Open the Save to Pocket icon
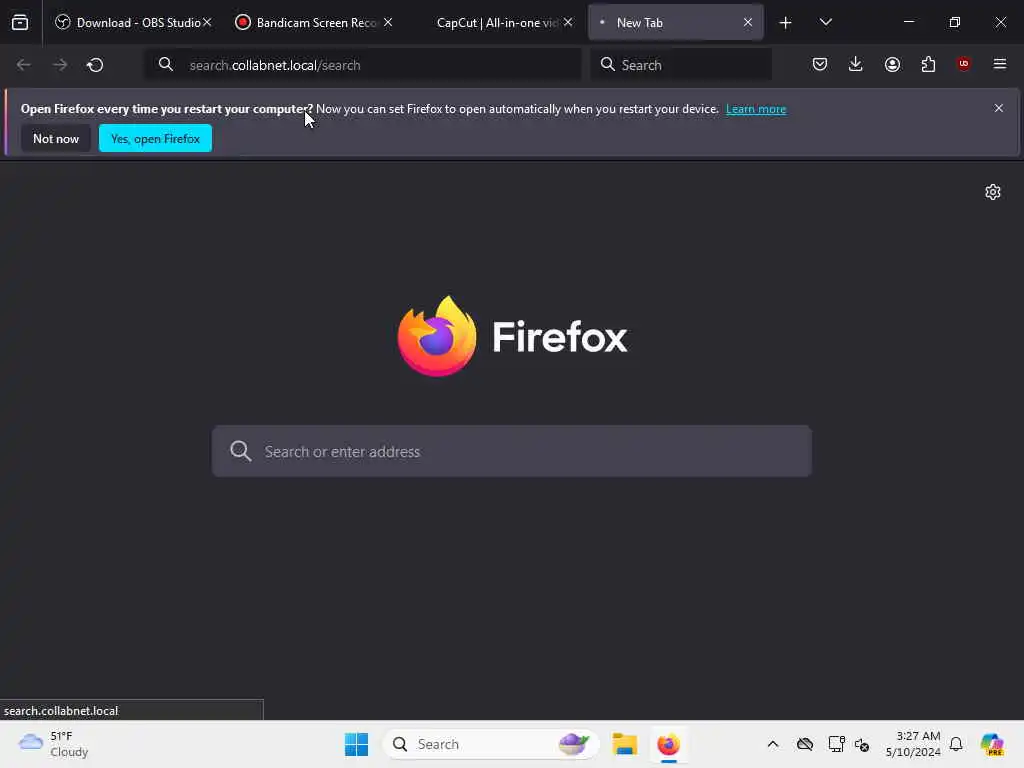Image resolution: width=1024 pixels, height=768 pixels. coord(820,64)
